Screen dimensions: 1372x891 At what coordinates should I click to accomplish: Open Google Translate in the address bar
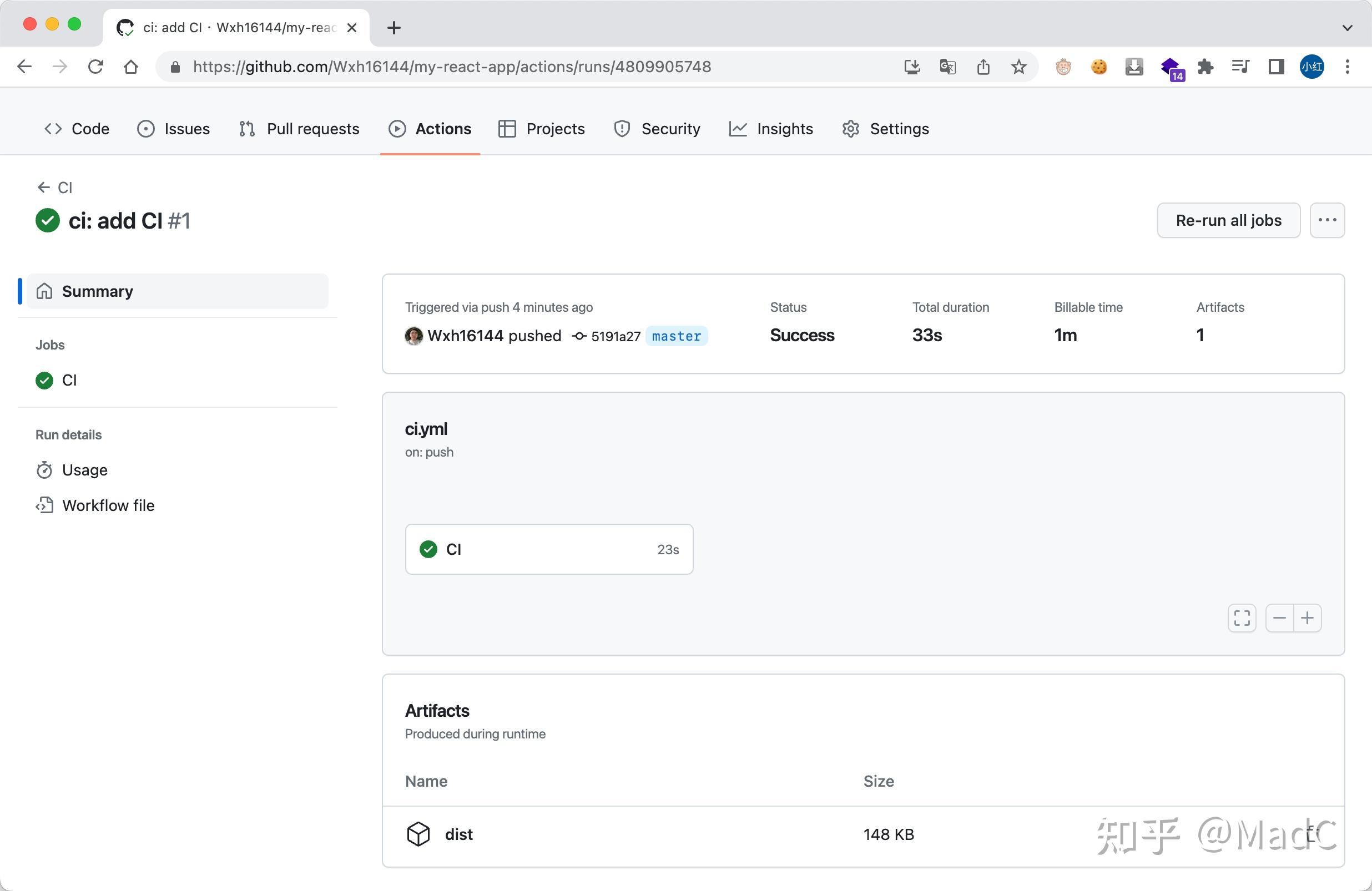point(946,66)
